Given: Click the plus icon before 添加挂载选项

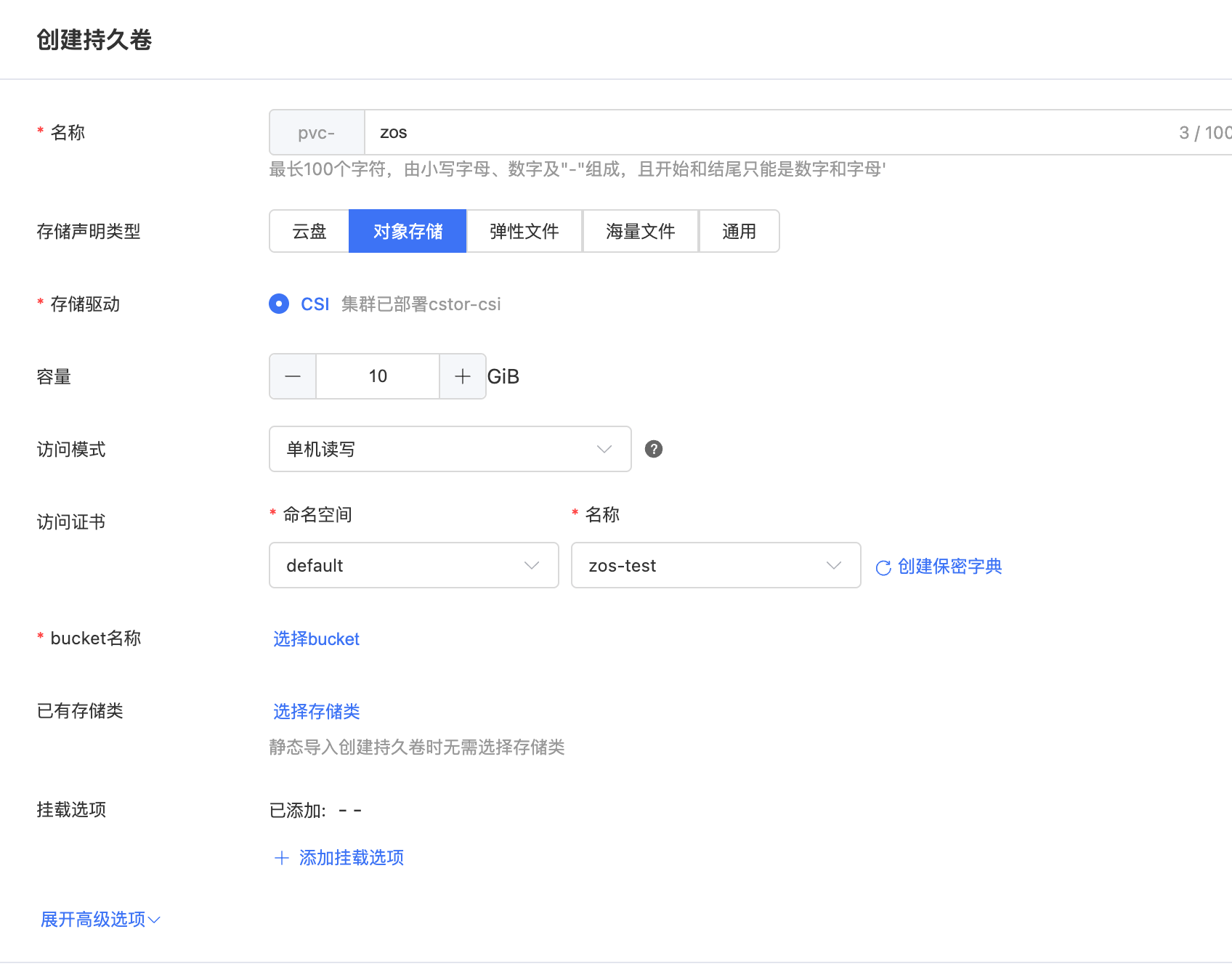Looking at the screenshot, I should pos(282,858).
